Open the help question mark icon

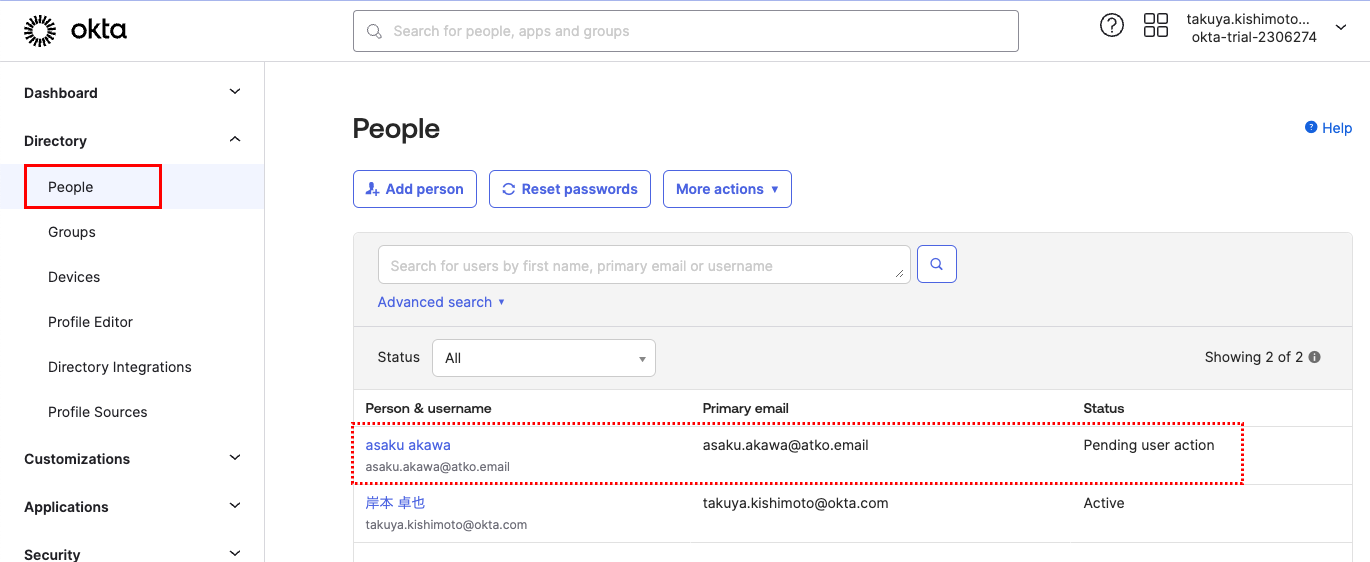pyautogui.click(x=1111, y=26)
